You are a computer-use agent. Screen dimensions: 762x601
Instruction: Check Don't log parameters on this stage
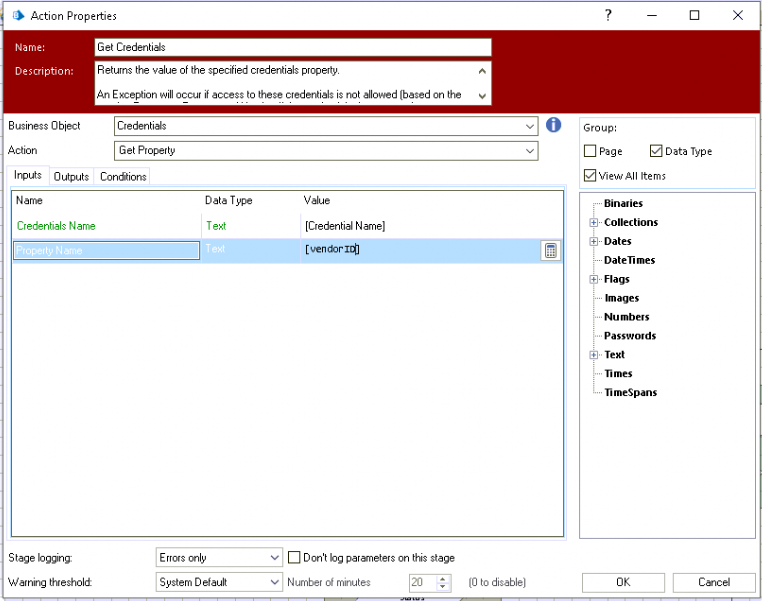295,557
